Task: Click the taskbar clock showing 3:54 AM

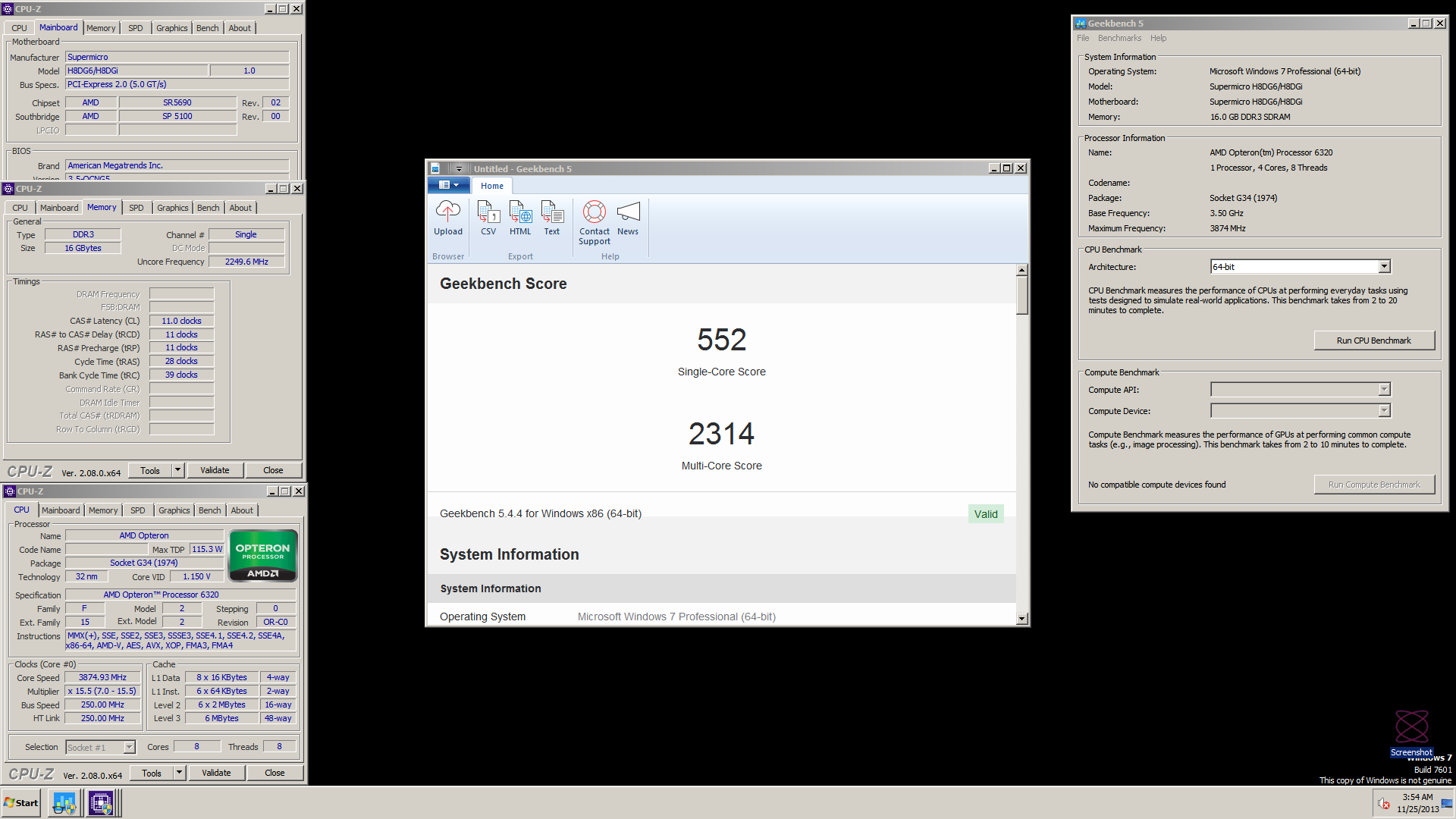Action: tap(1417, 803)
